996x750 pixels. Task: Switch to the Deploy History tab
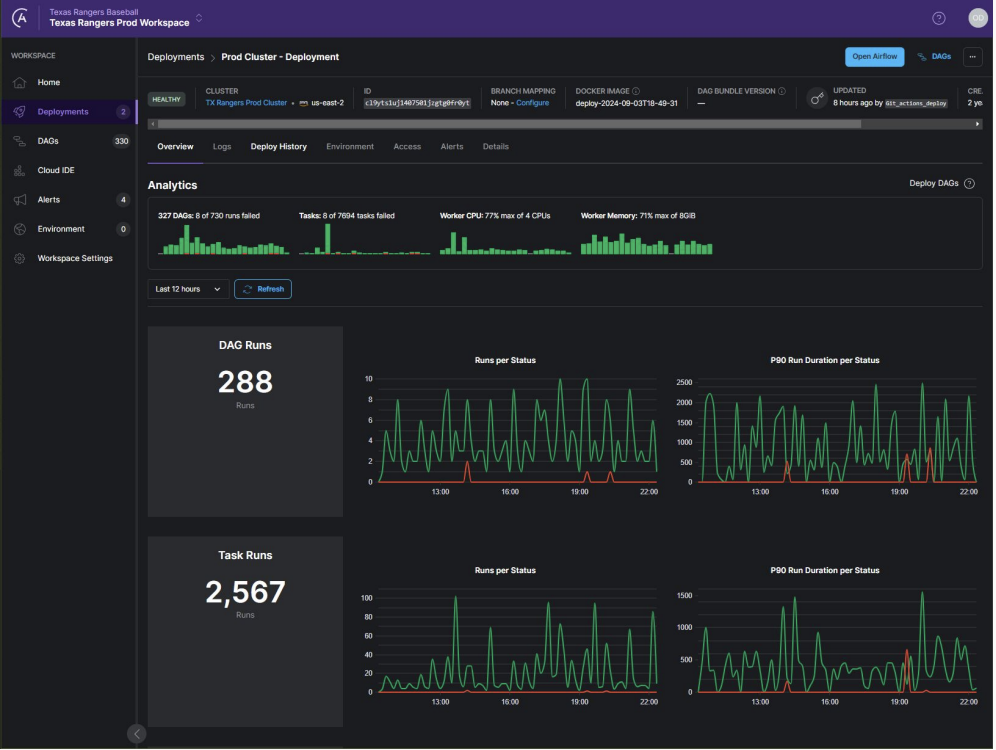[278, 147]
